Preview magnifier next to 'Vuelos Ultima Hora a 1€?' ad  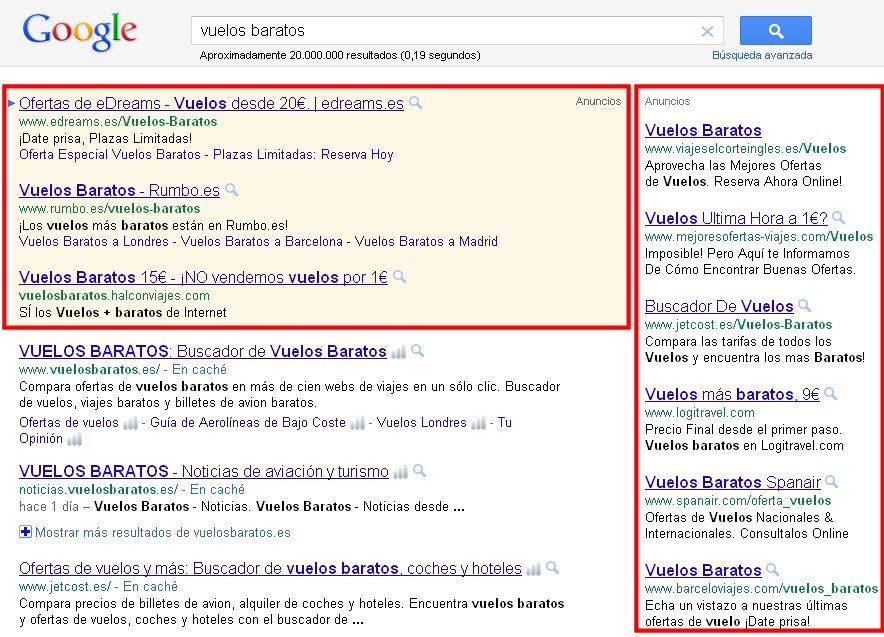838,217
